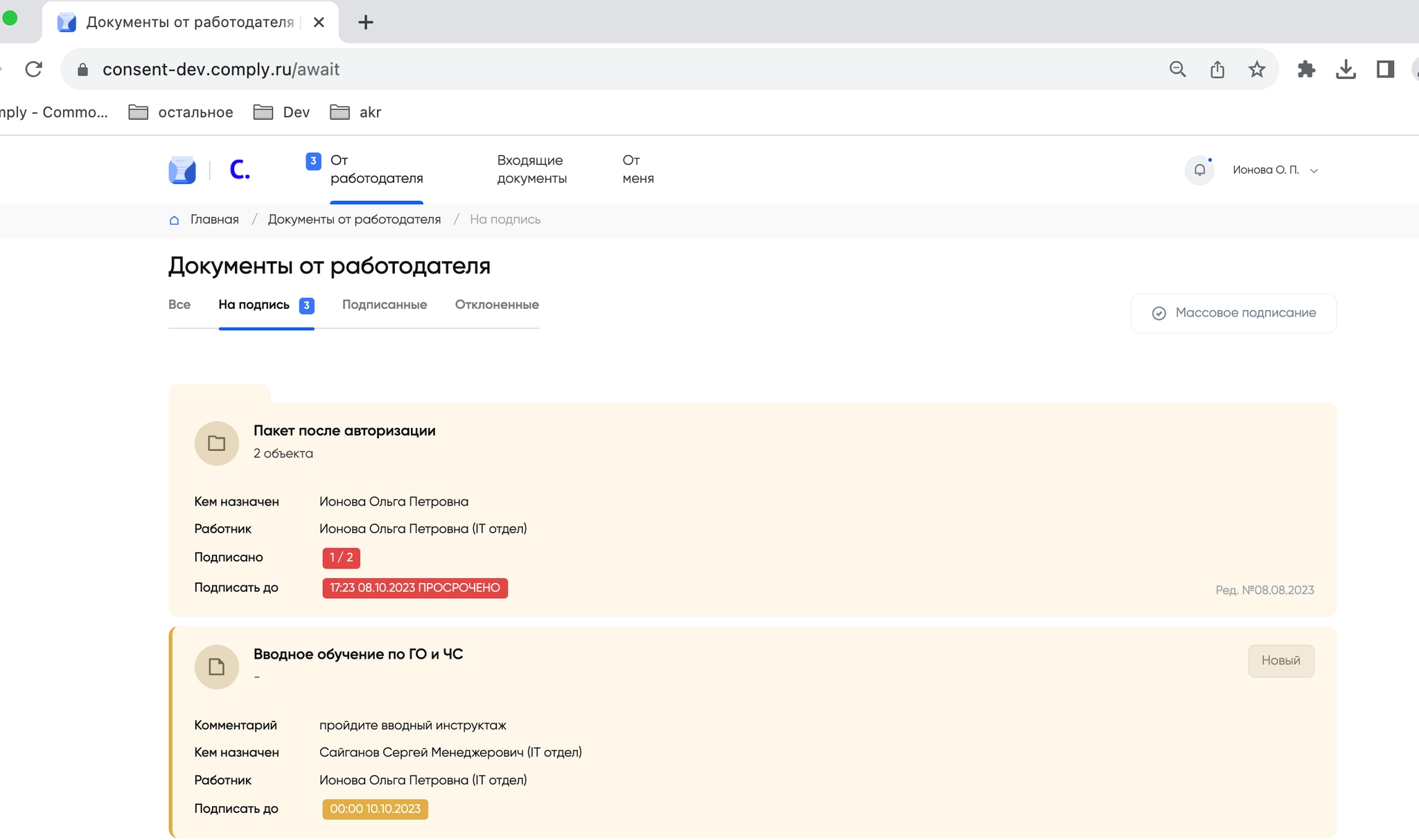Open a new browser tab
This screenshot has height=840, width=1419.
click(x=366, y=22)
